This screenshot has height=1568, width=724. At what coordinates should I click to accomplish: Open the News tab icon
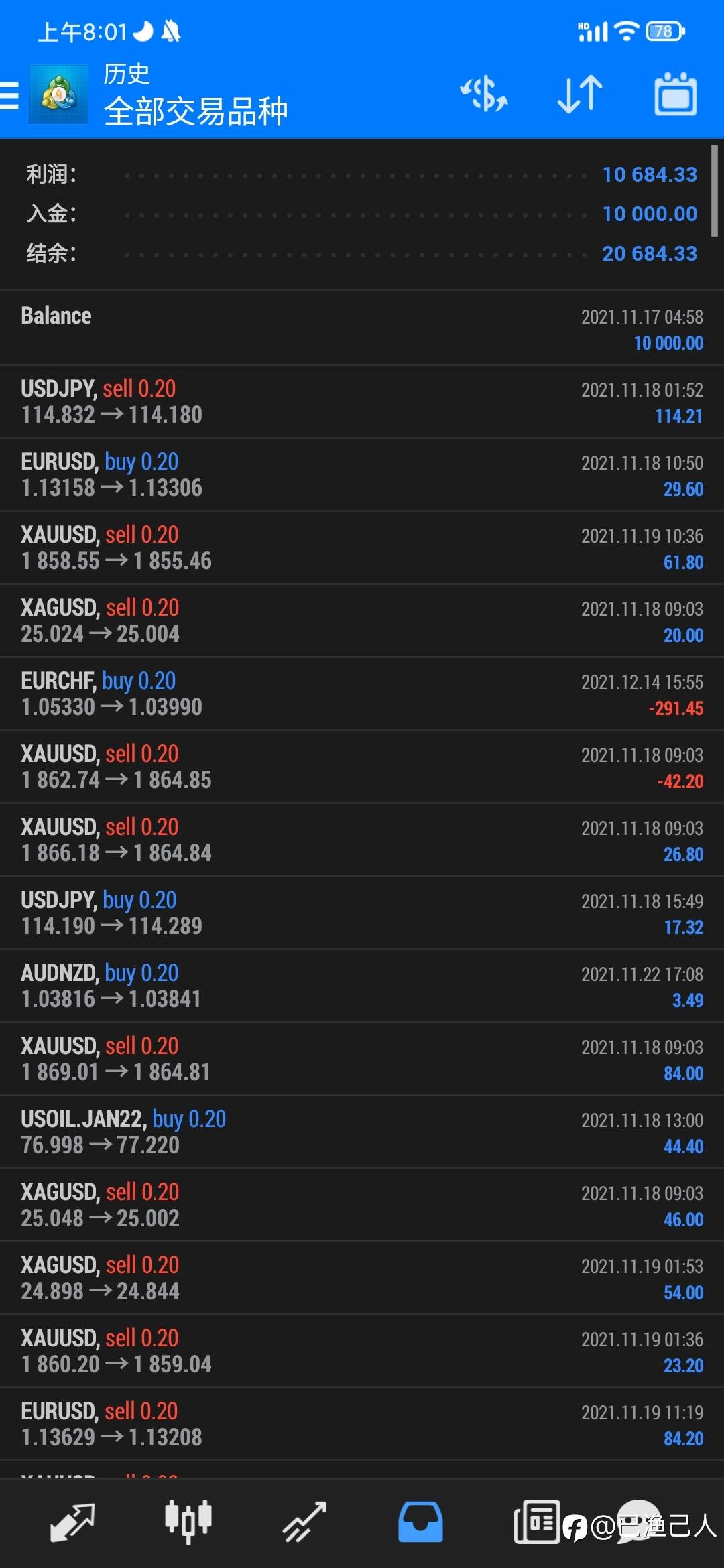pyautogui.click(x=536, y=1521)
